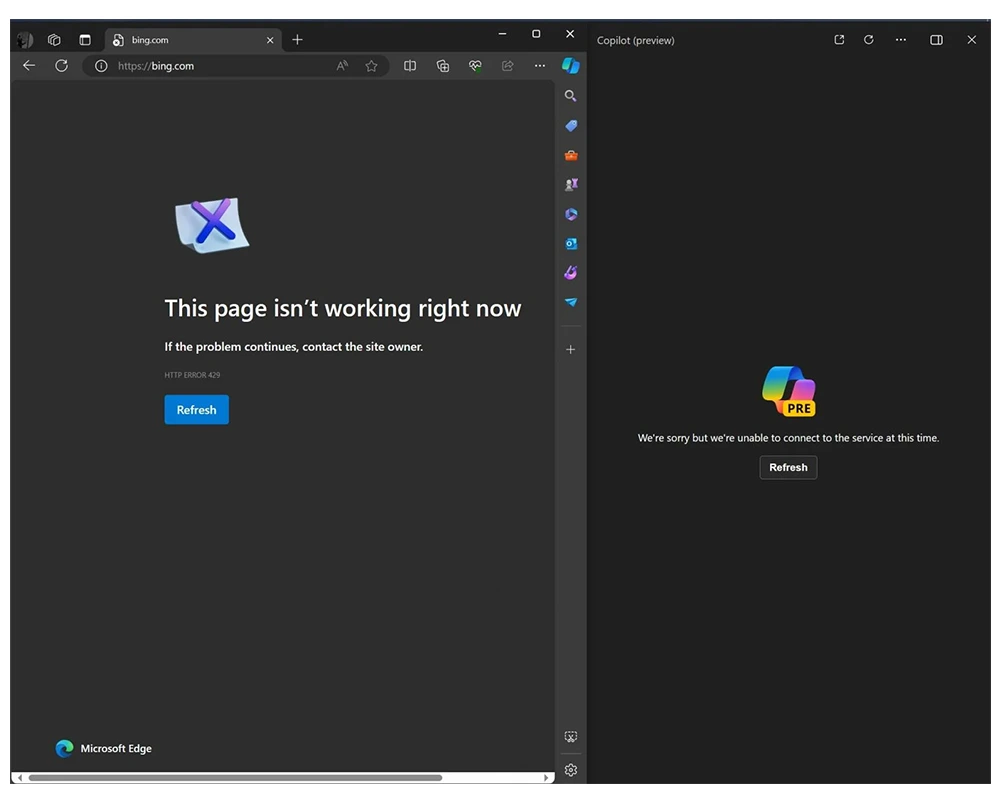Click Refresh on the error page
The width and height of the screenshot is (1000, 802).
point(196,410)
